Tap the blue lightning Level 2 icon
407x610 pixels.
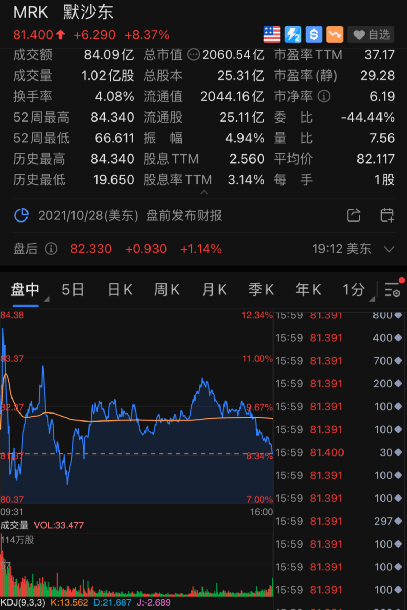pos(293,35)
